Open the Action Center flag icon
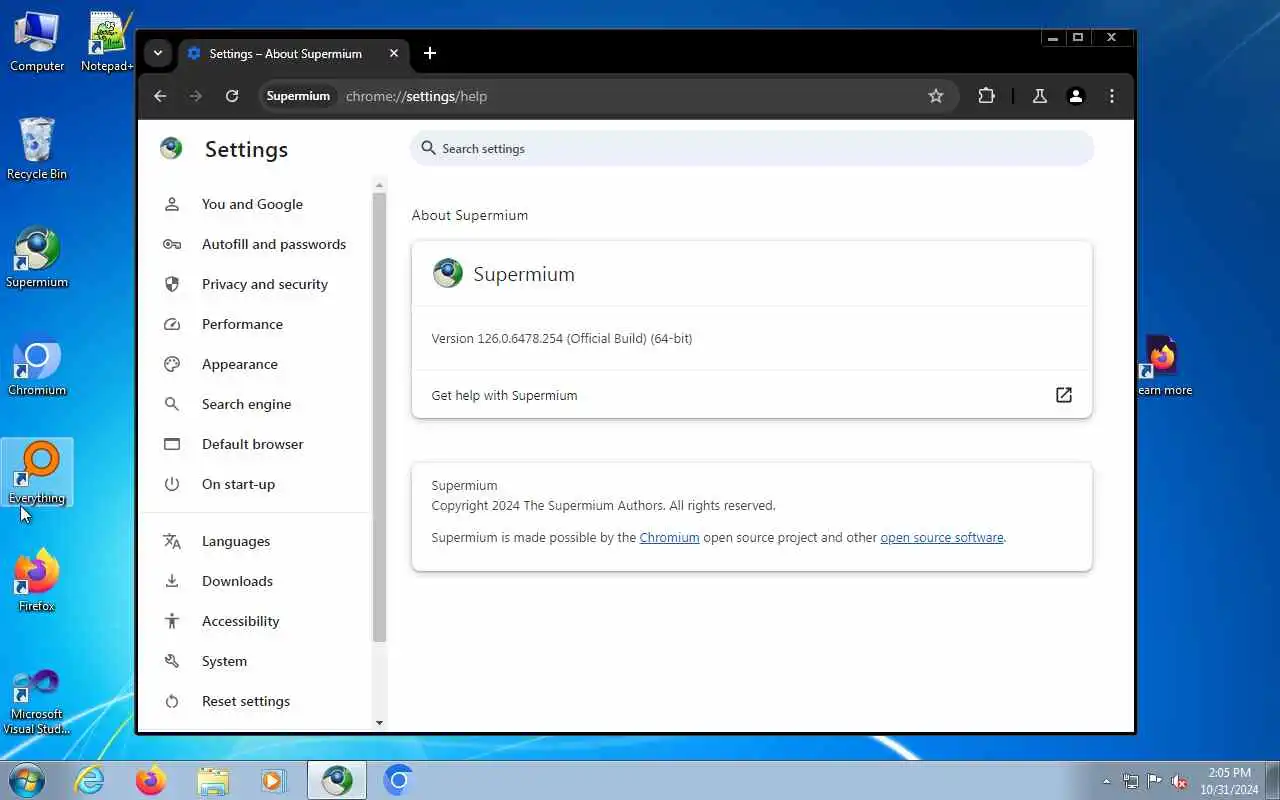The image size is (1280, 800). point(1155,781)
